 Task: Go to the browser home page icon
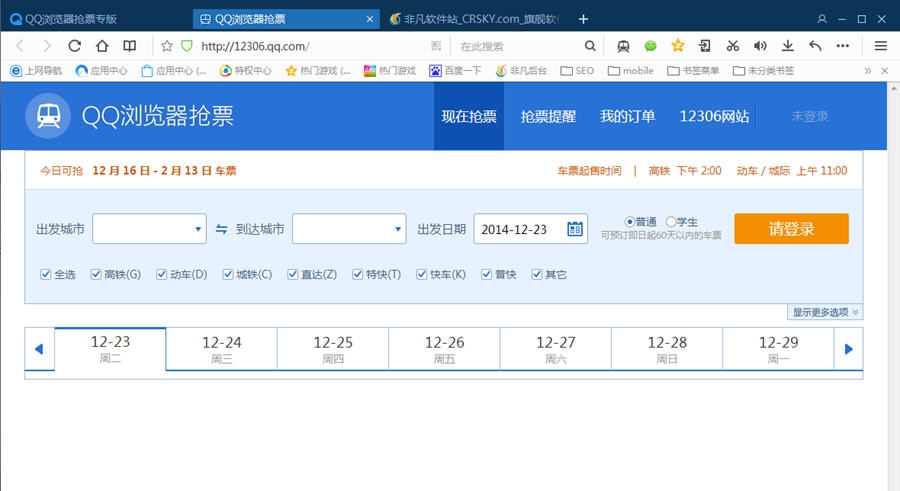click(102, 46)
